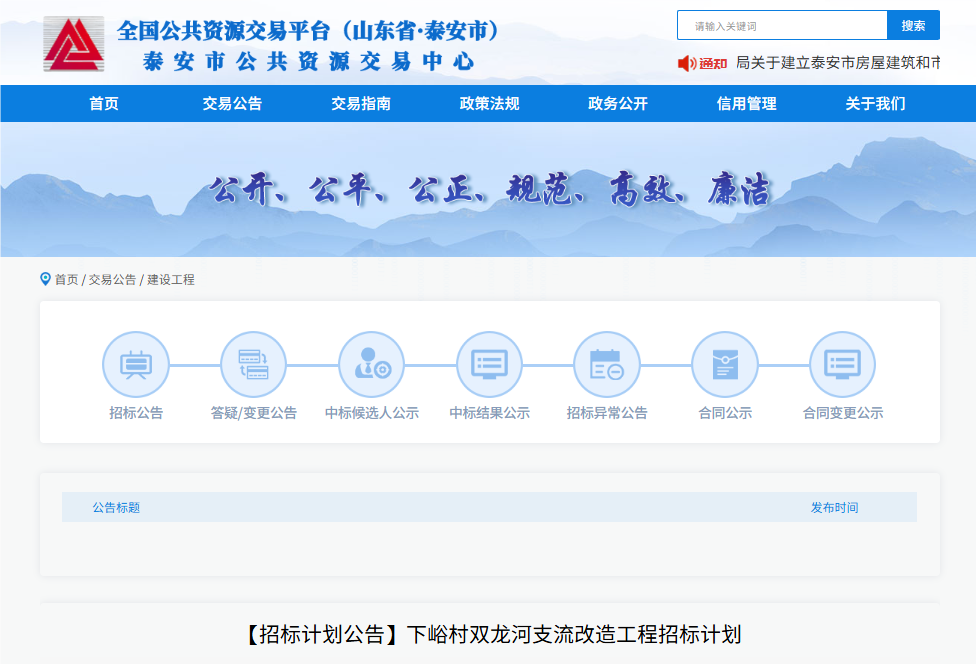This screenshot has height=664, width=976.
Task: Click the 泰安市公共资源交易中心 subtitle
Action: [x=308, y=62]
